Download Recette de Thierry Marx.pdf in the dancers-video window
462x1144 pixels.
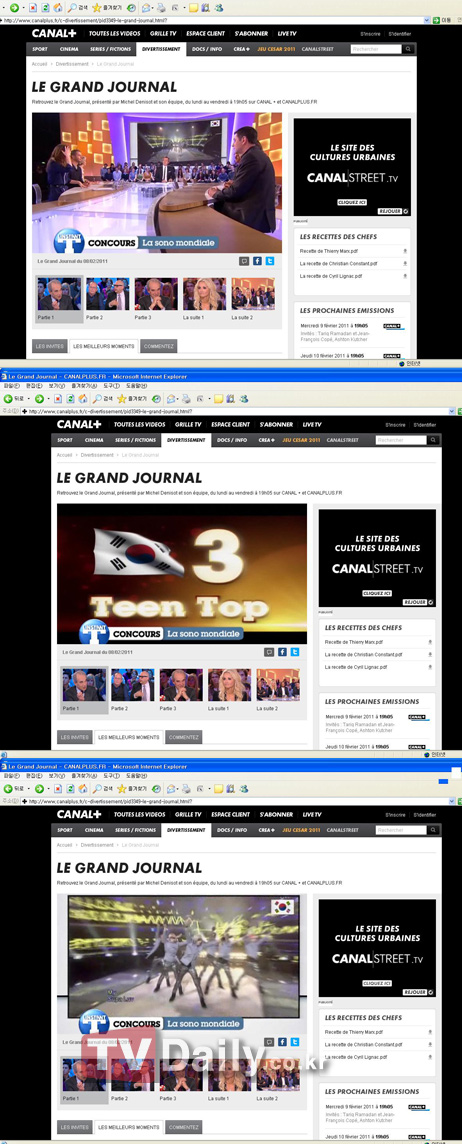(x=429, y=1032)
